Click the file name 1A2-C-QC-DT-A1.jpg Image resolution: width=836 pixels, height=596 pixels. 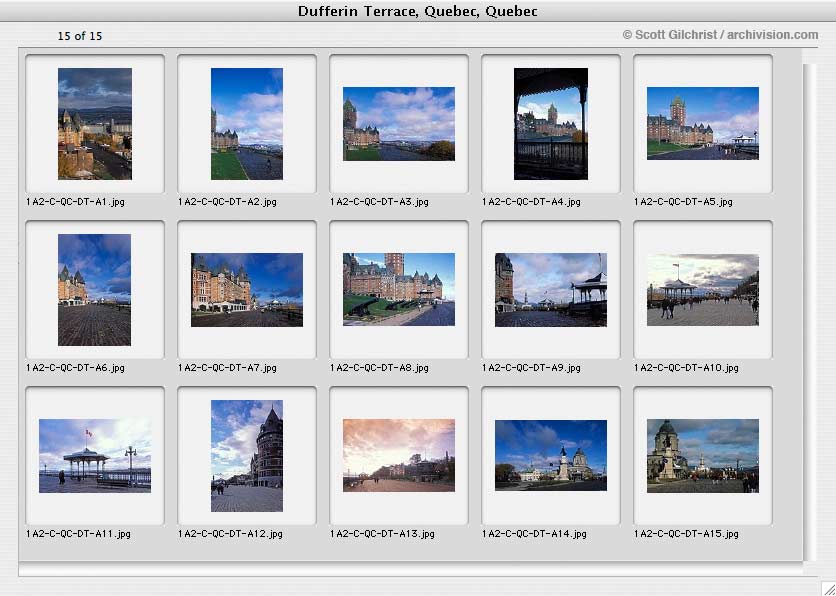tap(75, 202)
